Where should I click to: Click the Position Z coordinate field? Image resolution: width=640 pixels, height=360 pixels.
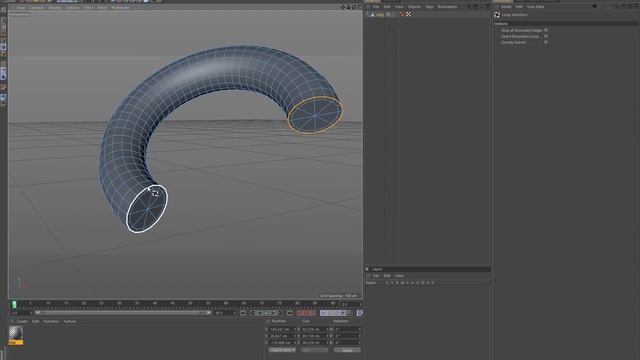282,342
